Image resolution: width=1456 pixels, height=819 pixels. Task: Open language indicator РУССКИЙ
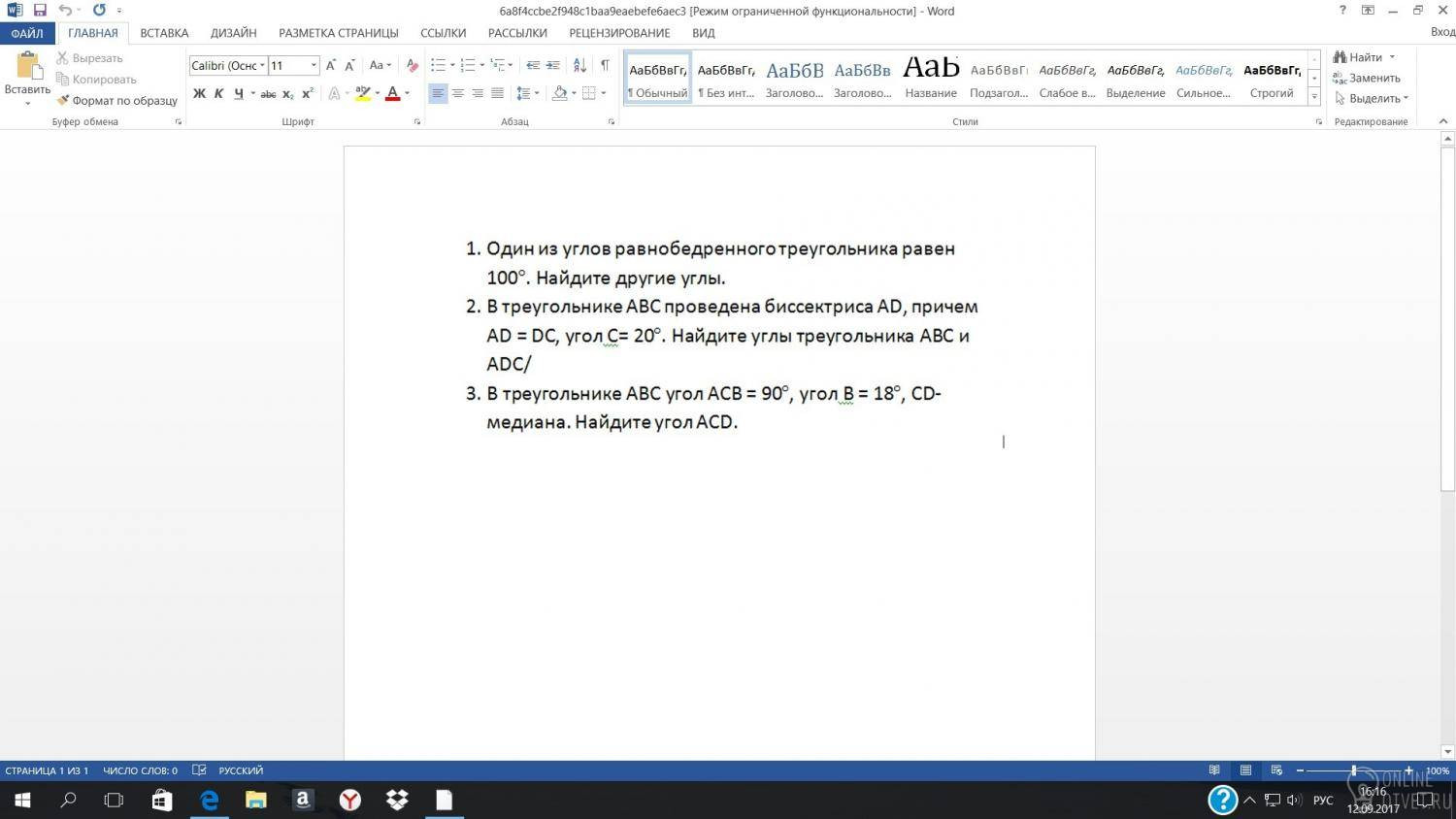pos(241,770)
